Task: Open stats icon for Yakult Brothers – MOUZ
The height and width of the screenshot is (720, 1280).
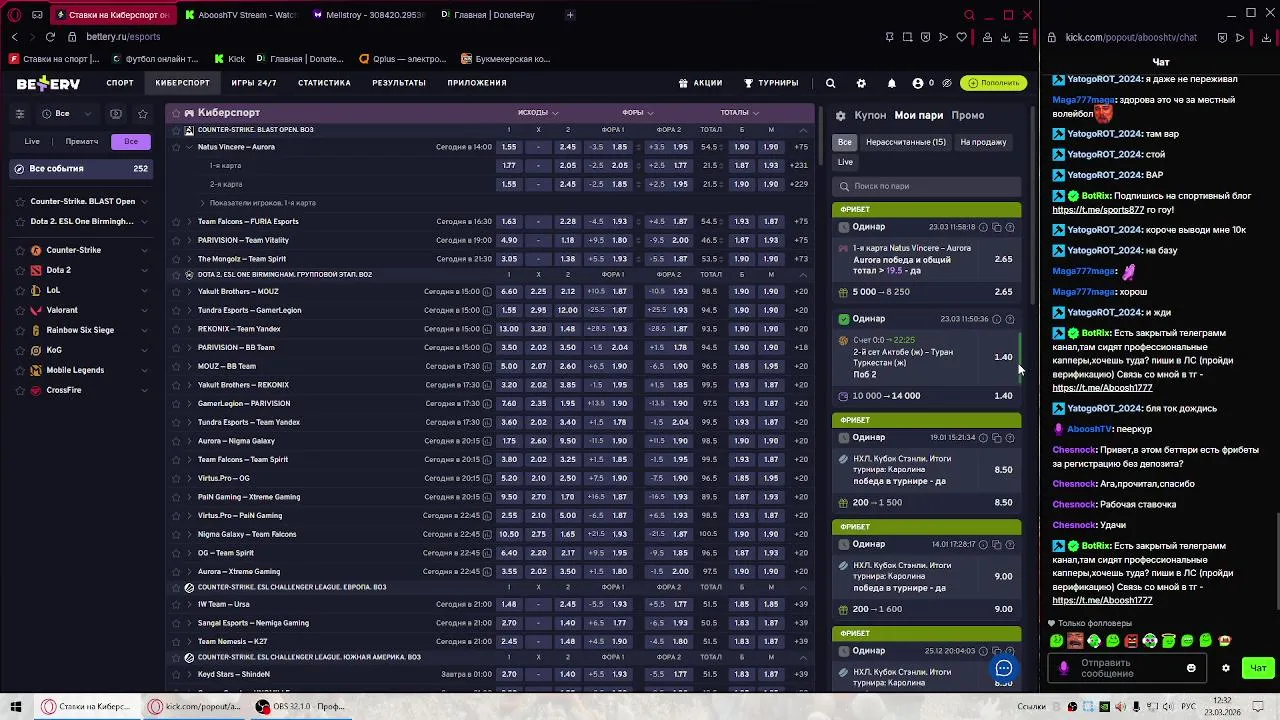Action: [x=487, y=292]
